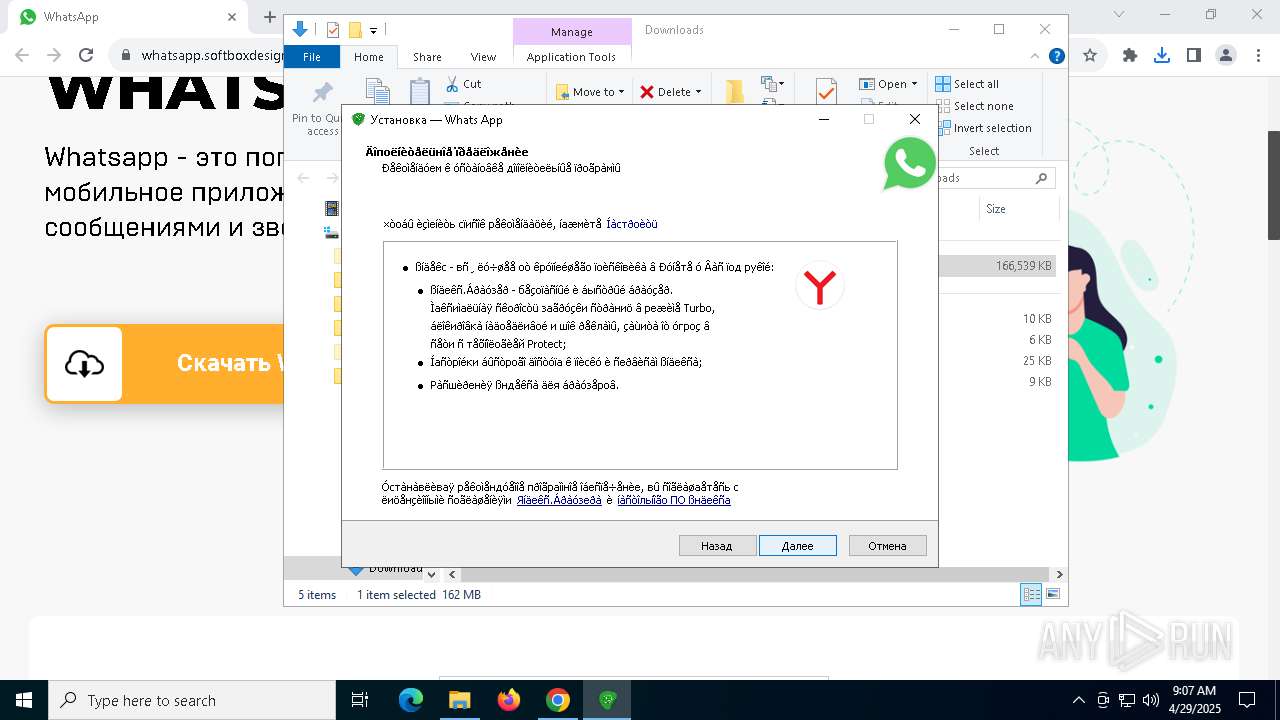Click quick access Properties icon in title bar

pyautogui.click(x=334, y=30)
